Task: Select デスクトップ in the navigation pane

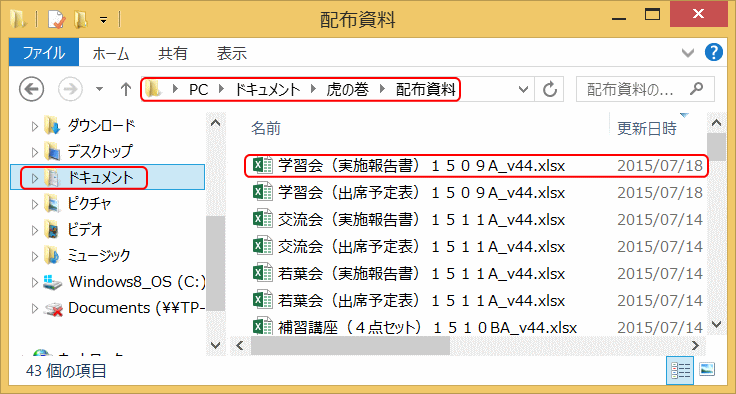Action: 100,152
